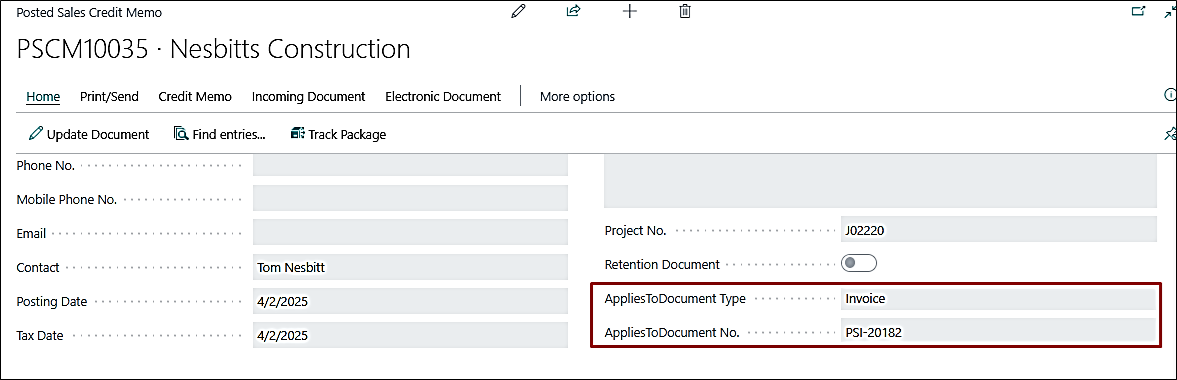Click the Phone No. field
The height and width of the screenshot is (380, 1177).
pos(411,164)
